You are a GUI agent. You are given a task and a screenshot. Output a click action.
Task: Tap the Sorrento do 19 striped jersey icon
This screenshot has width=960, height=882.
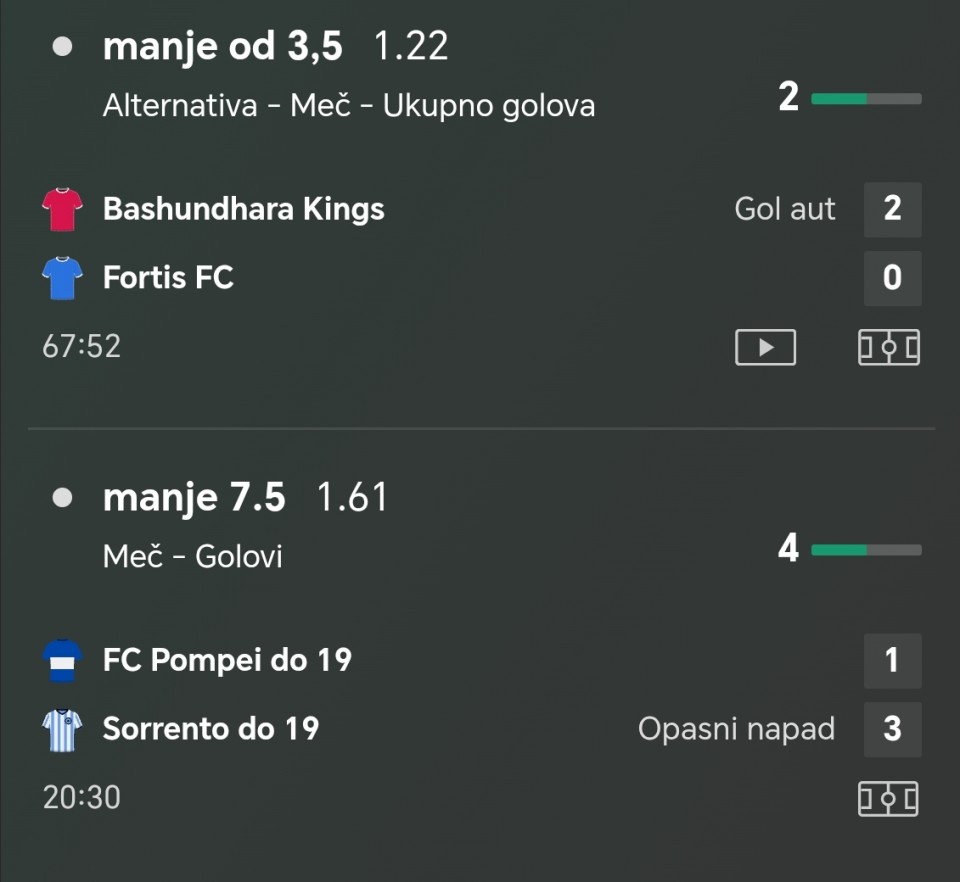pyautogui.click(x=61, y=729)
